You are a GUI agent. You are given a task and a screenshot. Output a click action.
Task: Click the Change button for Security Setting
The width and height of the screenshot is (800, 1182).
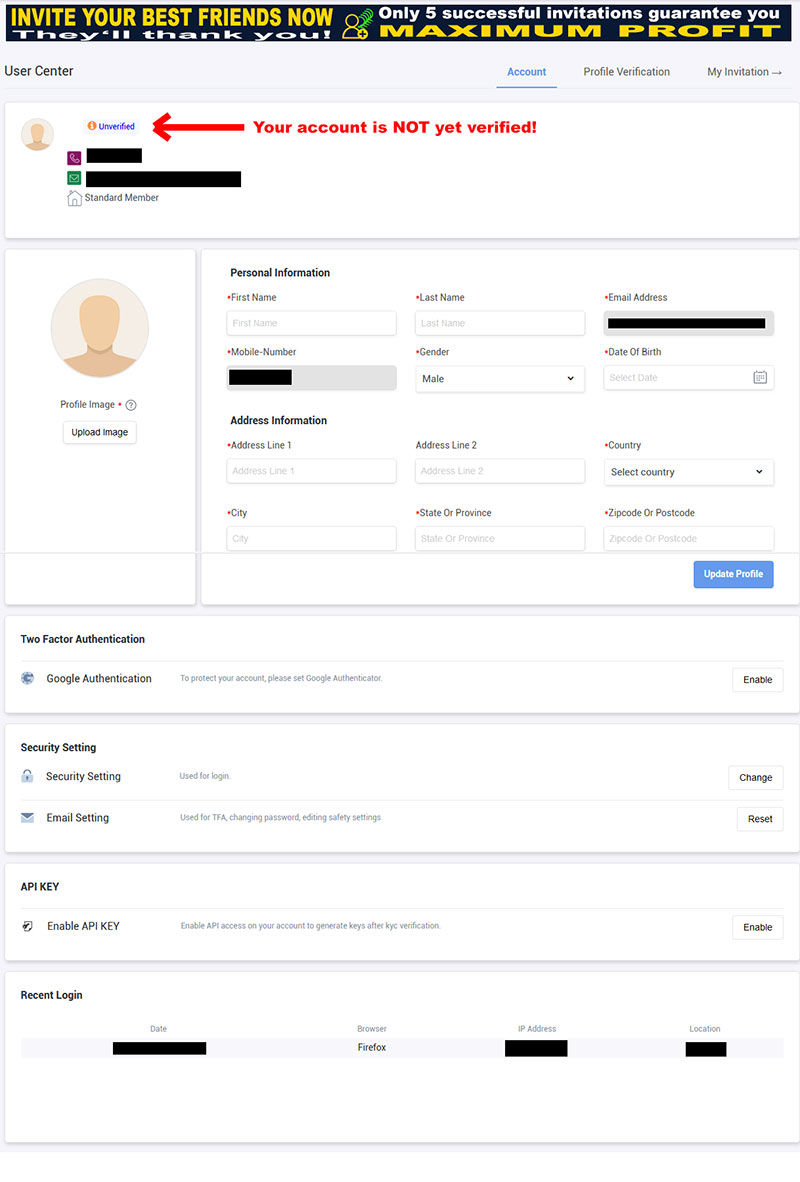755,777
